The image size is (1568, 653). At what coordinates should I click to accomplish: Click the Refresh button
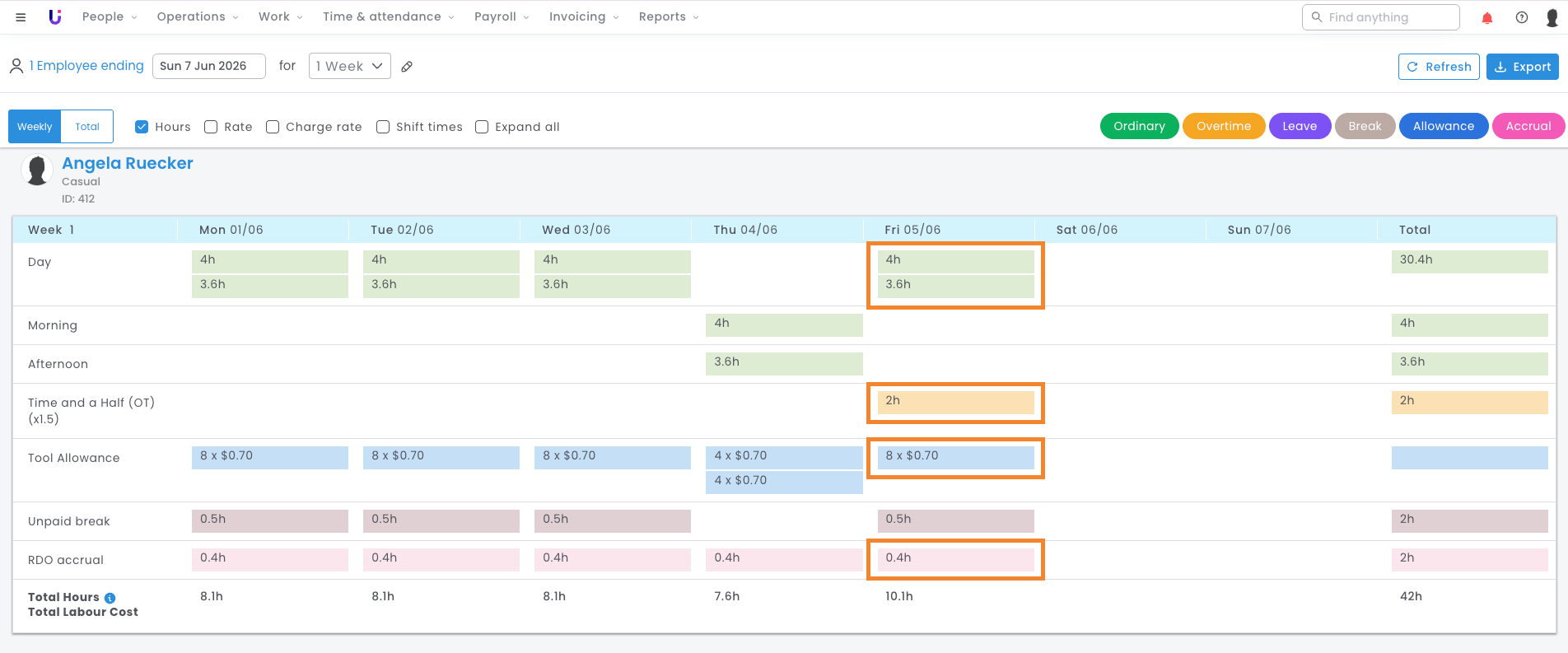1439,67
